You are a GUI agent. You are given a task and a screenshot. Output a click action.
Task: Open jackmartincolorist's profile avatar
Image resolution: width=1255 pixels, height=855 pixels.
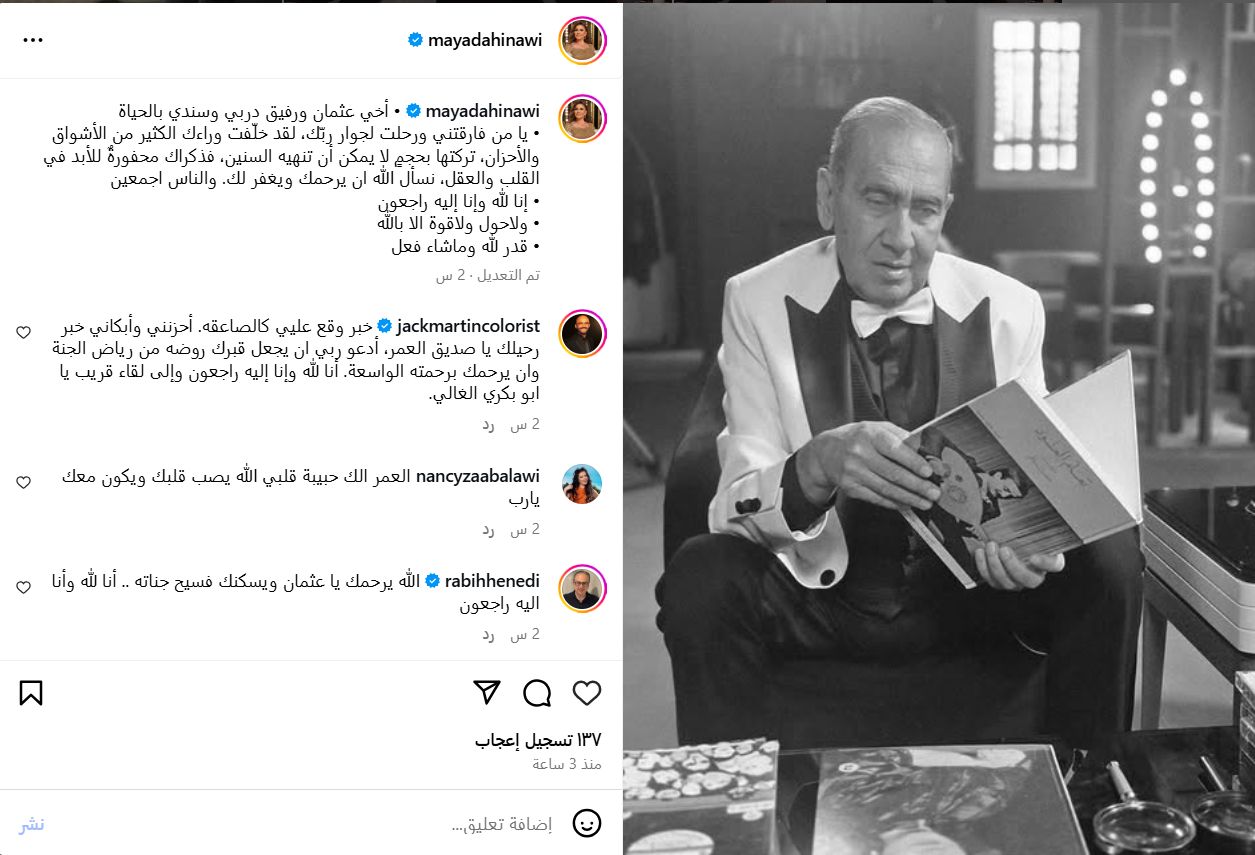(582, 333)
